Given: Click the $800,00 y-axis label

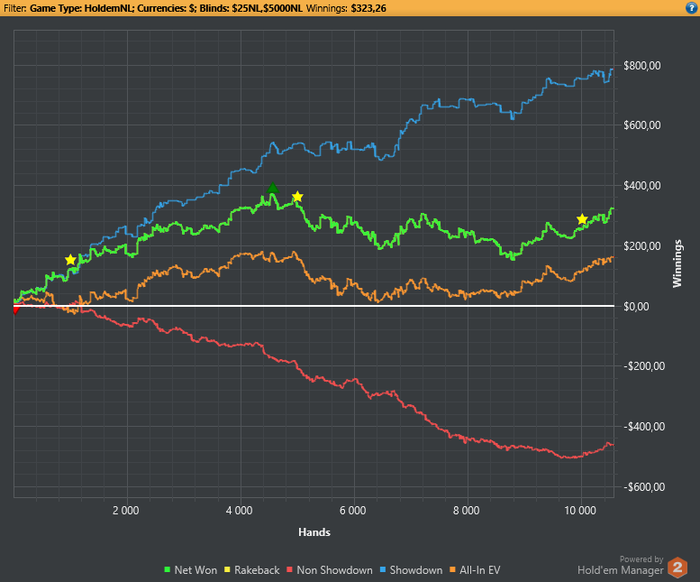Looking at the screenshot, I should (642, 66).
